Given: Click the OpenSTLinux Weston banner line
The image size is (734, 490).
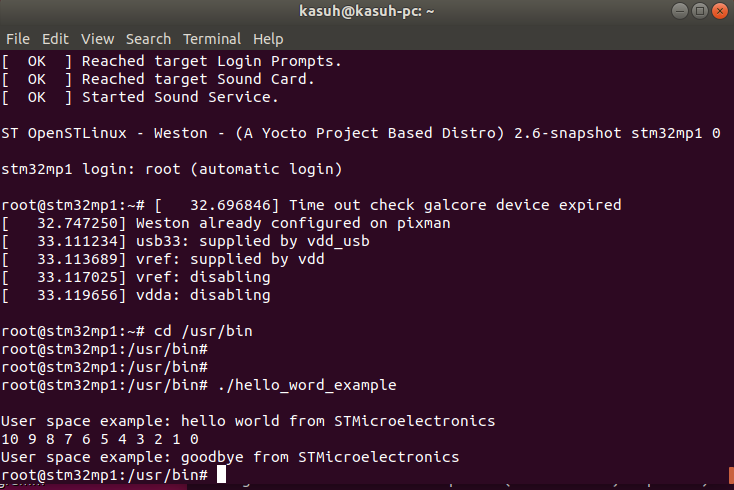Looking at the screenshot, I should click(361, 133).
